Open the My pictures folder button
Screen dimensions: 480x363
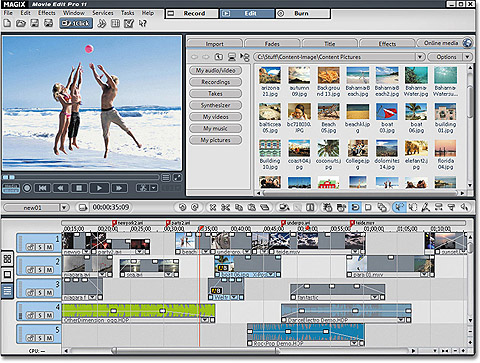coord(215,140)
